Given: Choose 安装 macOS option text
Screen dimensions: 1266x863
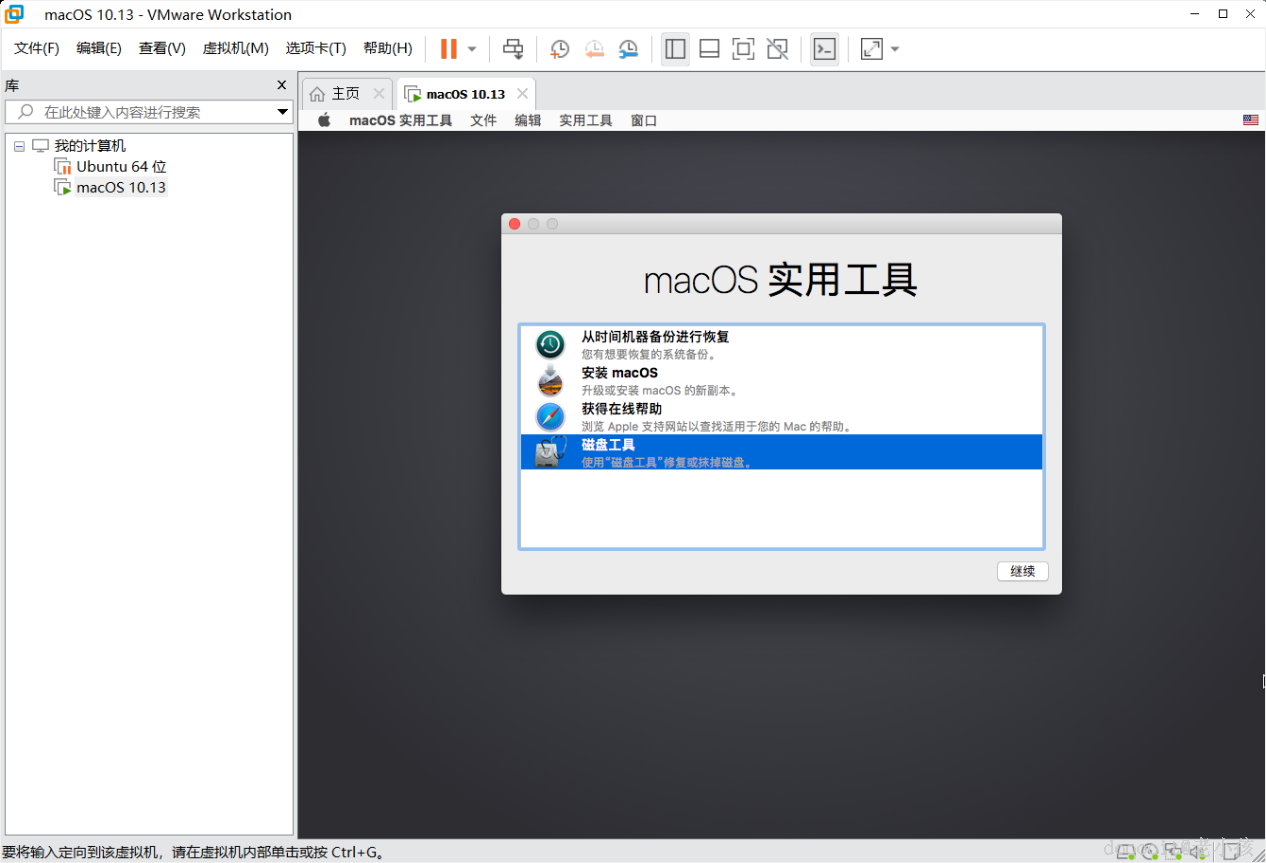Looking at the screenshot, I should [x=619, y=373].
